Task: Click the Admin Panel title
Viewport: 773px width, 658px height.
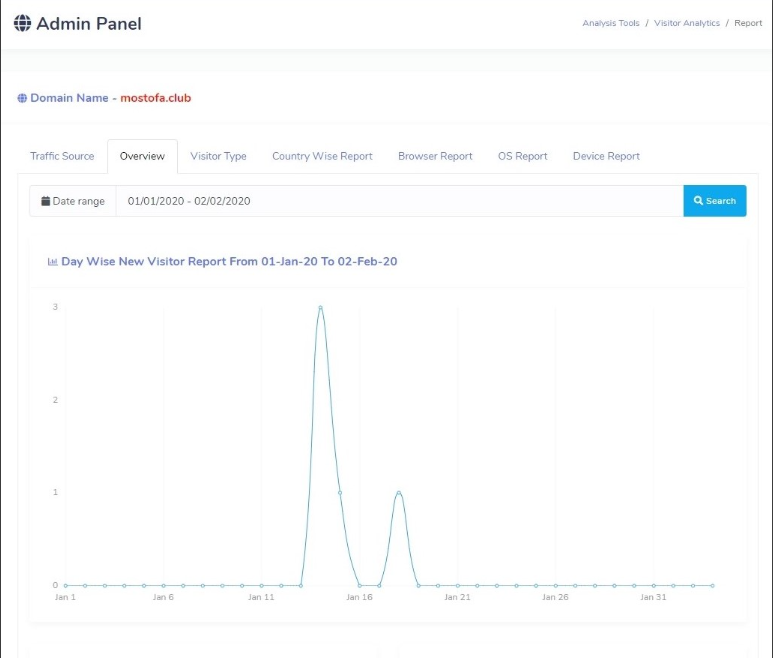Action: (88, 23)
